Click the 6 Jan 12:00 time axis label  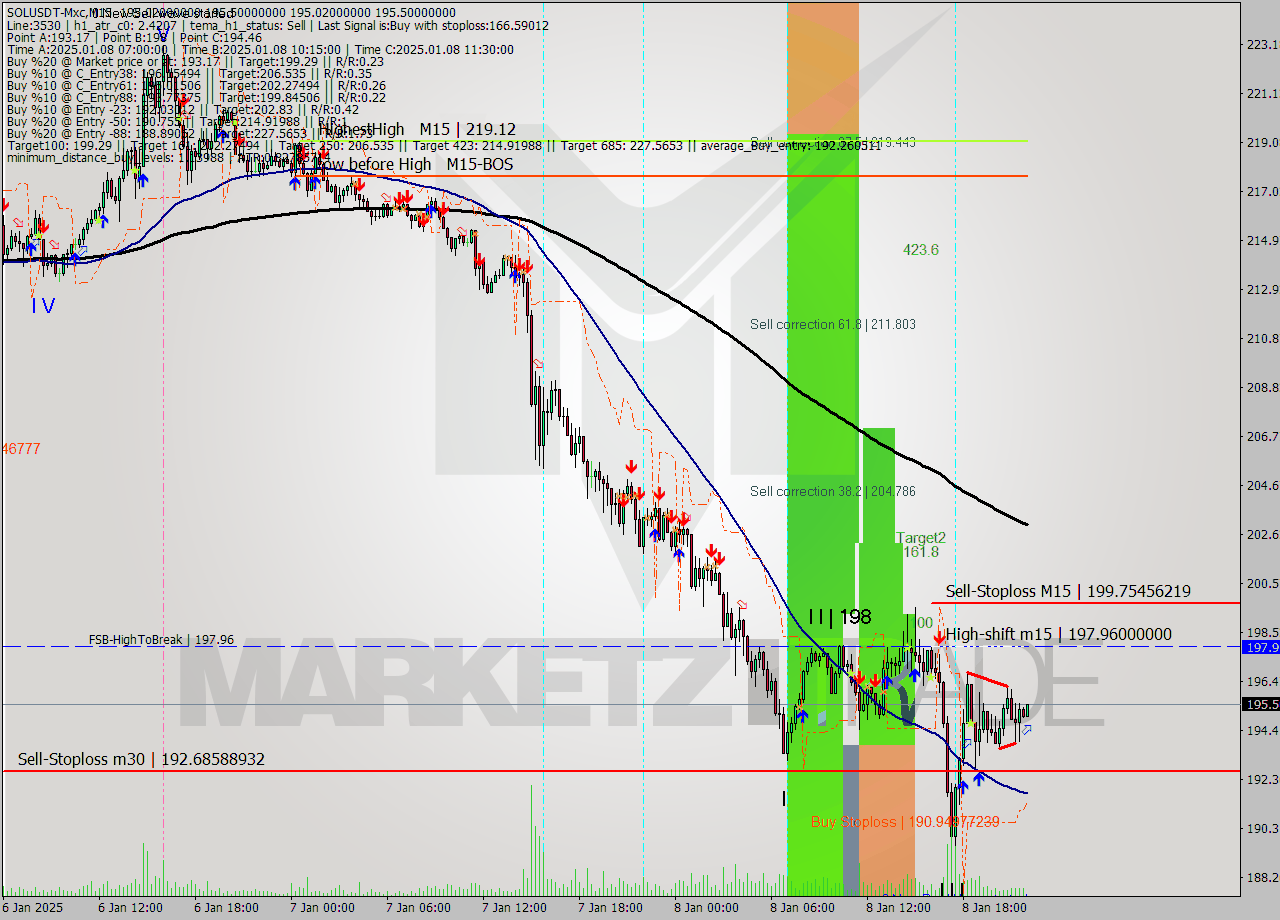point(129,908)
